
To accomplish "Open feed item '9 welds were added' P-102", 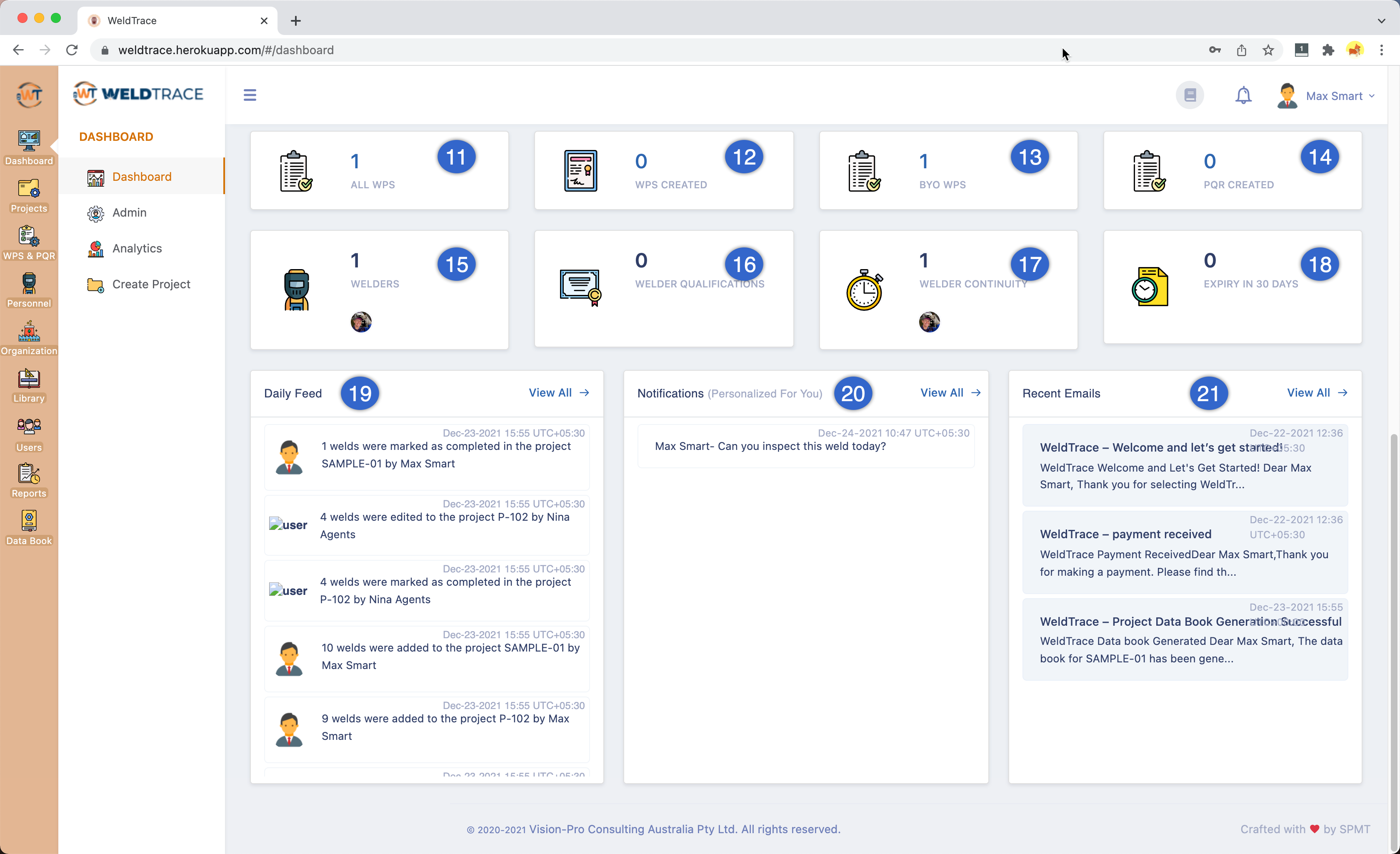I will tap(427, 729).
